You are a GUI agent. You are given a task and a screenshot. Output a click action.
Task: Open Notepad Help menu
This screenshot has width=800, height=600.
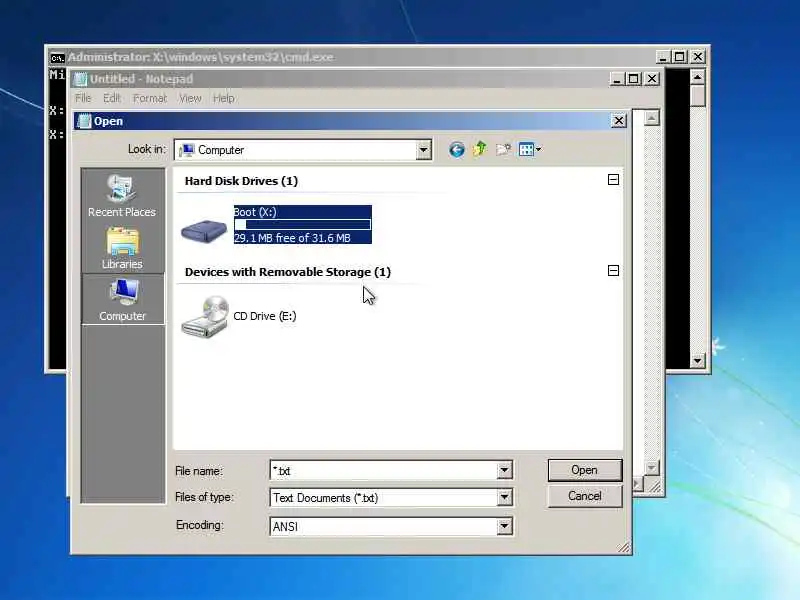coord(223,98)
